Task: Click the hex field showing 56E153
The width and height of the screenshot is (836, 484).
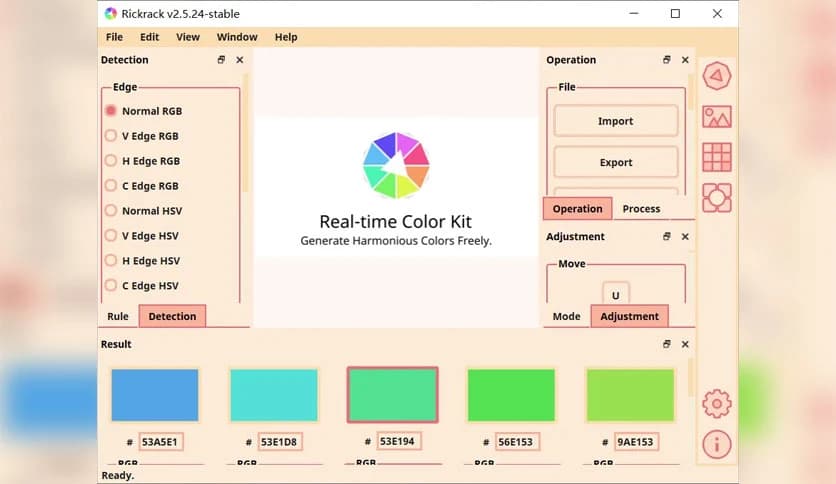Action: [x=516, y=442]
